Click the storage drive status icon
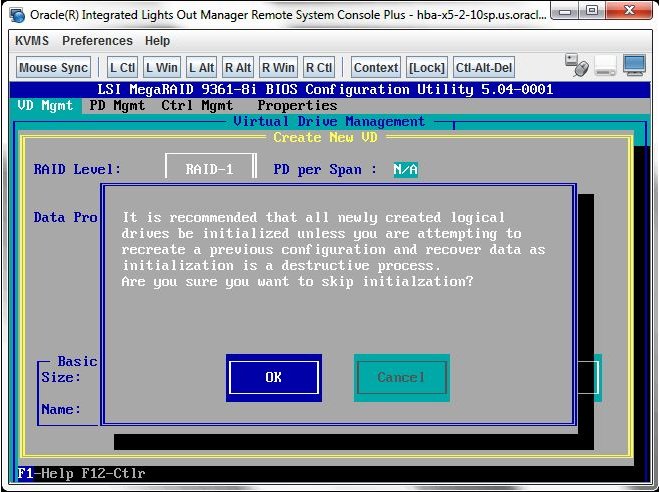 (605, 66)
